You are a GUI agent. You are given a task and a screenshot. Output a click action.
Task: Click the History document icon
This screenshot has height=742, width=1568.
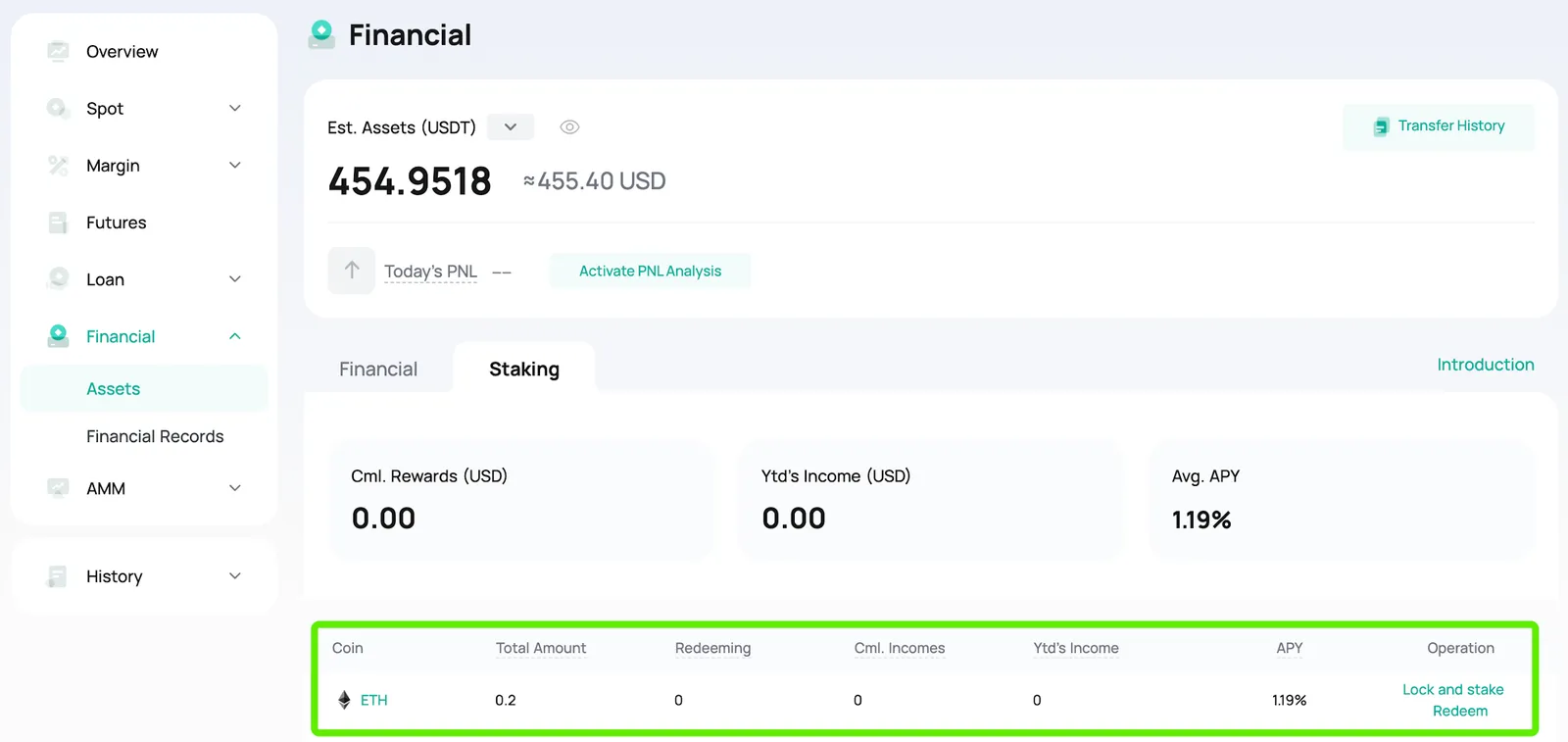(x=59, y=576)
